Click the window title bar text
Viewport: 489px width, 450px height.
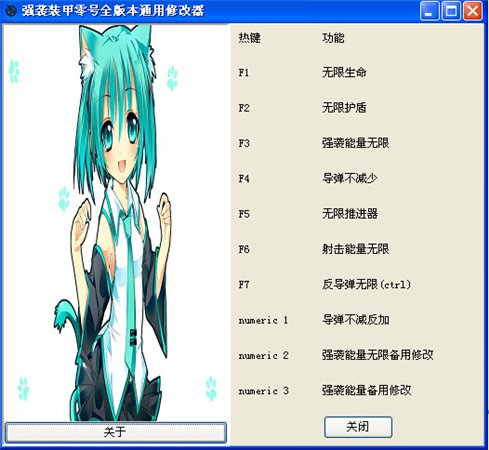(113, 11)
